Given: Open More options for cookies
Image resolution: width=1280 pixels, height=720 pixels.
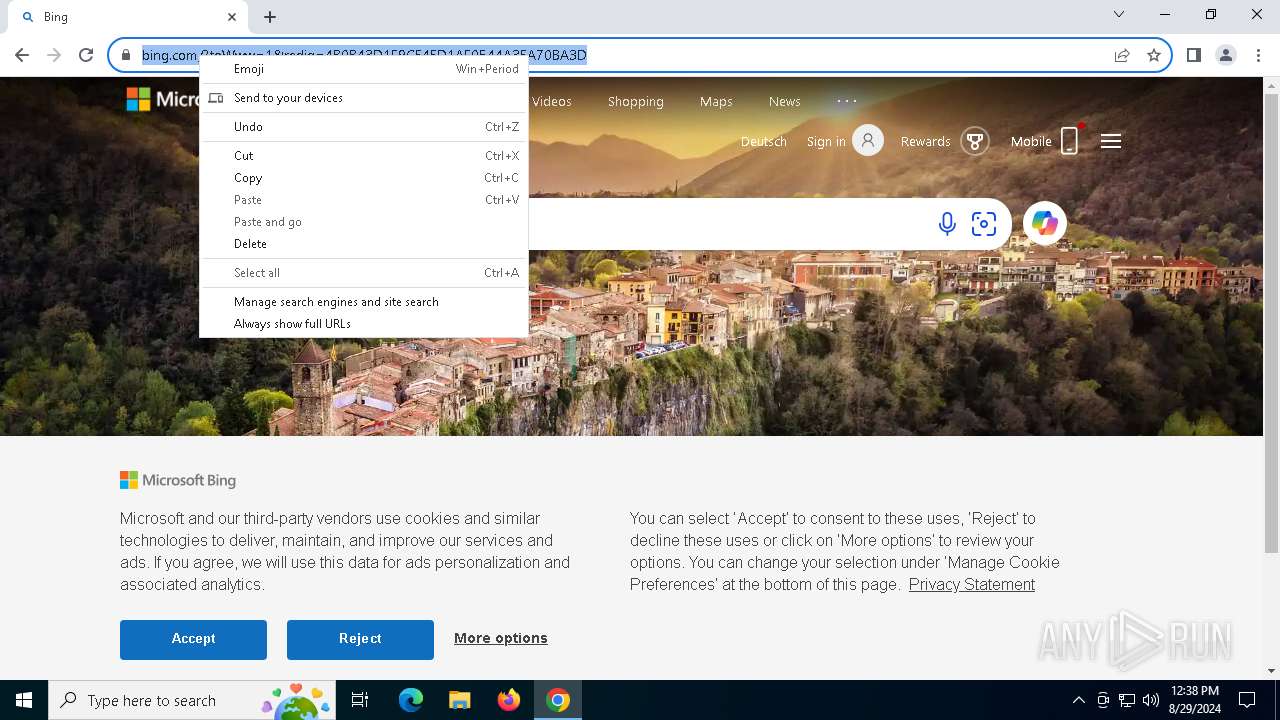Looking at the screenshot, I should (501, 638).
